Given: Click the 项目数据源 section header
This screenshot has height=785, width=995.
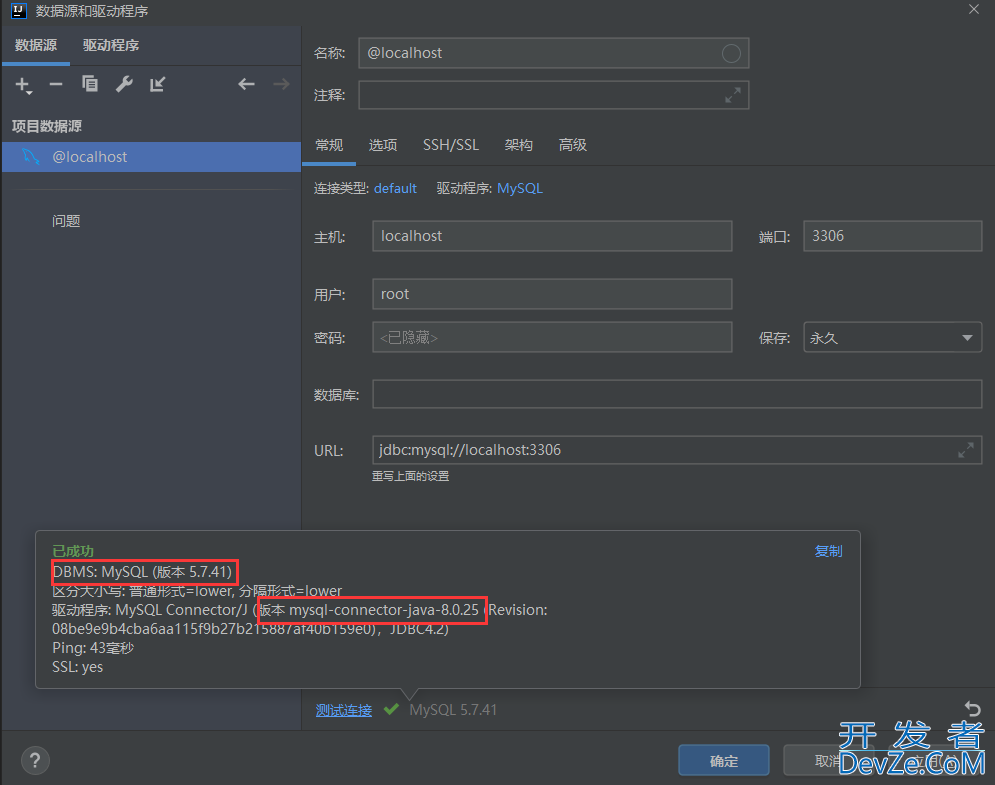Looking at the screenshot, I should [x=47, y=126].
